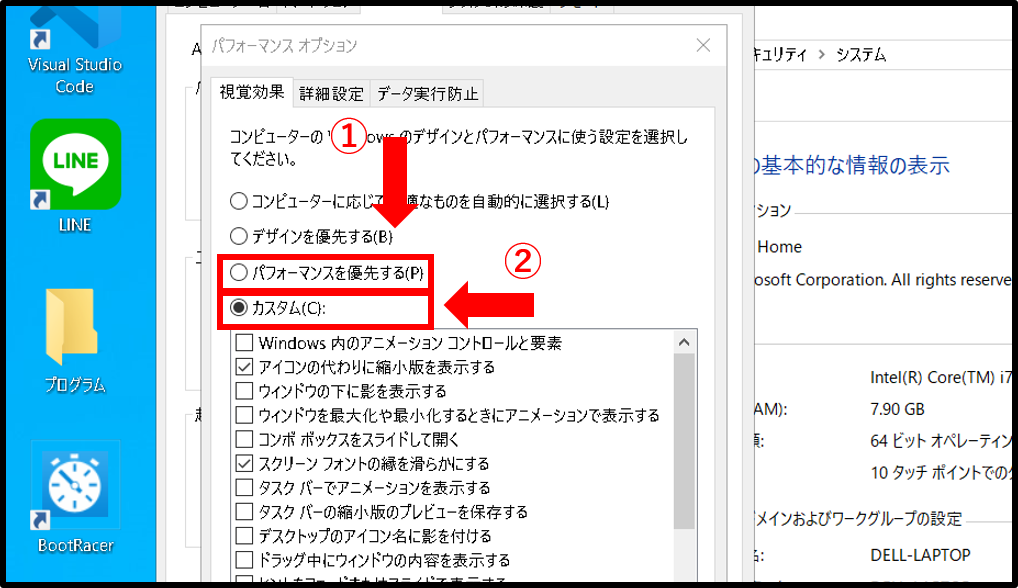The width and height of the screenshot is (1018, 588).
Task: Click the Home edition text in System window
Action: click(779, 247)
